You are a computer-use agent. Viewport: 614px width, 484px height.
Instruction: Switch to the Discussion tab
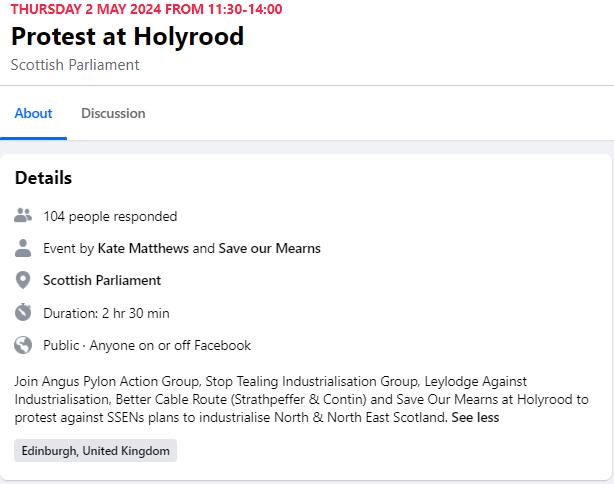point(113,114)
